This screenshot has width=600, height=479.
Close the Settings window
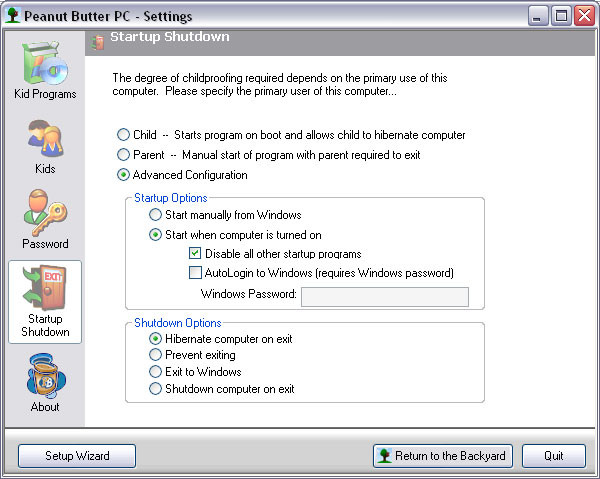click(584, 16)
